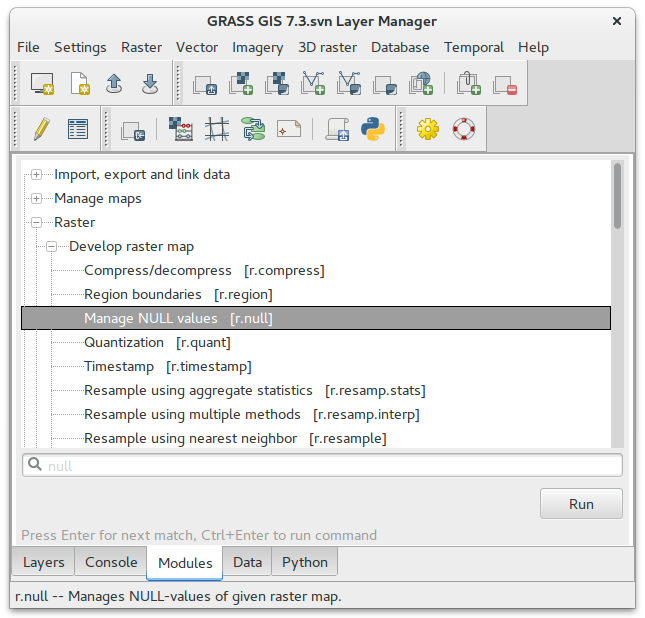The height and width of the screenshot is (618, 645).
Task: Open the raster map calculator
Action: pos(181,129)
